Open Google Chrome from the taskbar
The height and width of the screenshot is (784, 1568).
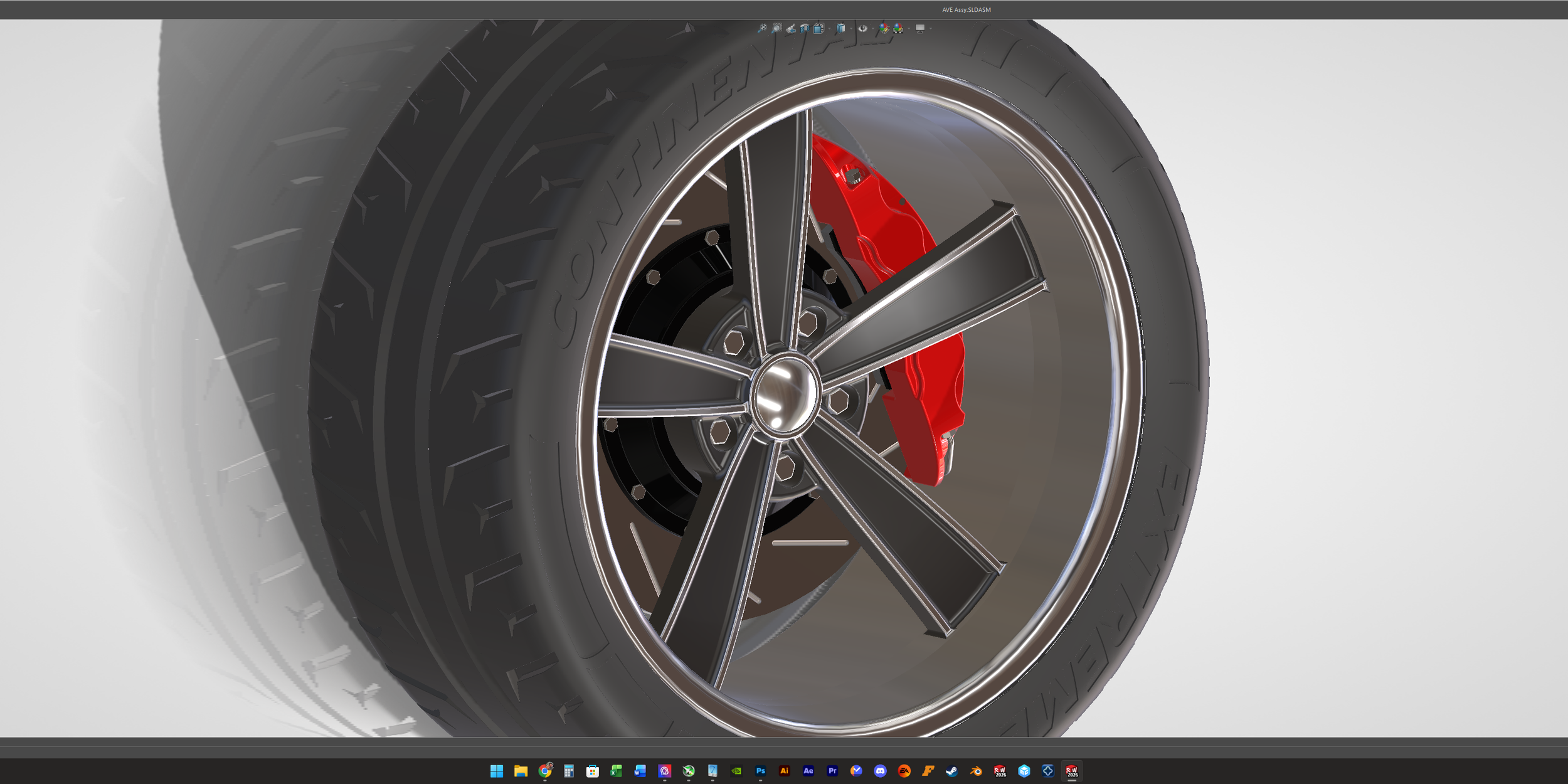click(x=544, y=771)
